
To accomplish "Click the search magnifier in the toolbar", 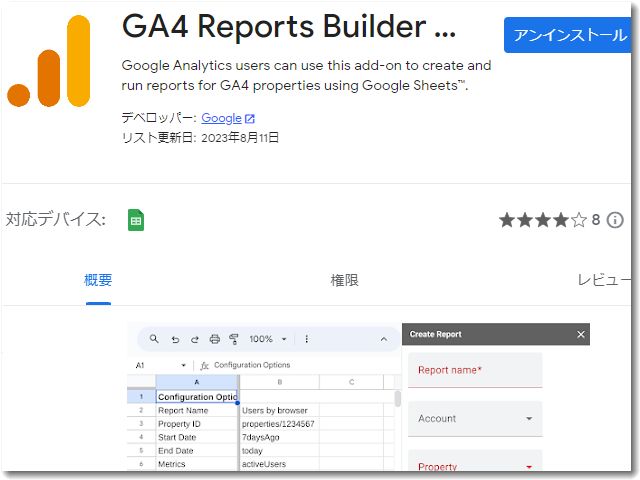I will [x=154, y=339].
